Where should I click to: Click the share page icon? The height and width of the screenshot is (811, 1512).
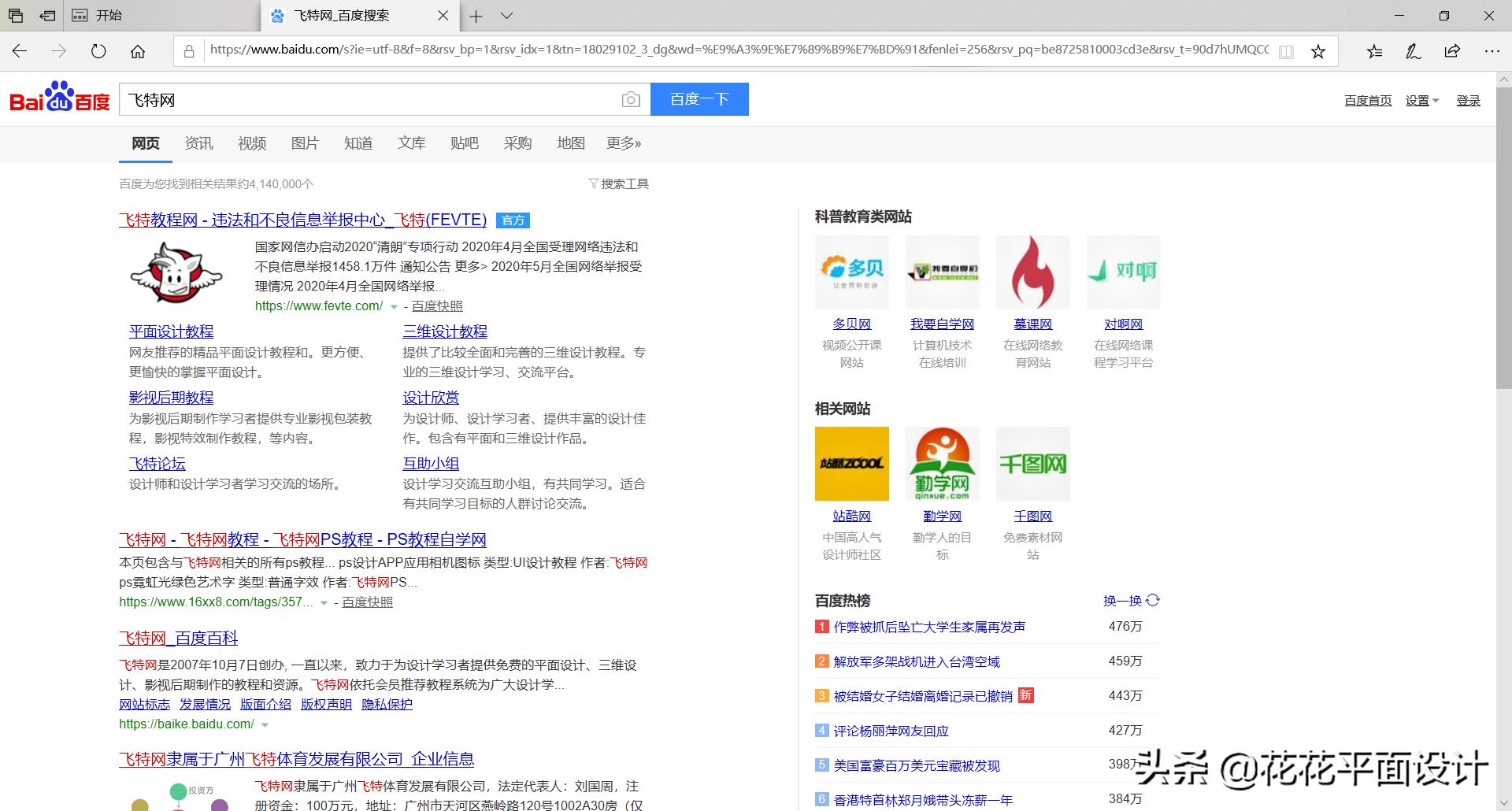1452,51
